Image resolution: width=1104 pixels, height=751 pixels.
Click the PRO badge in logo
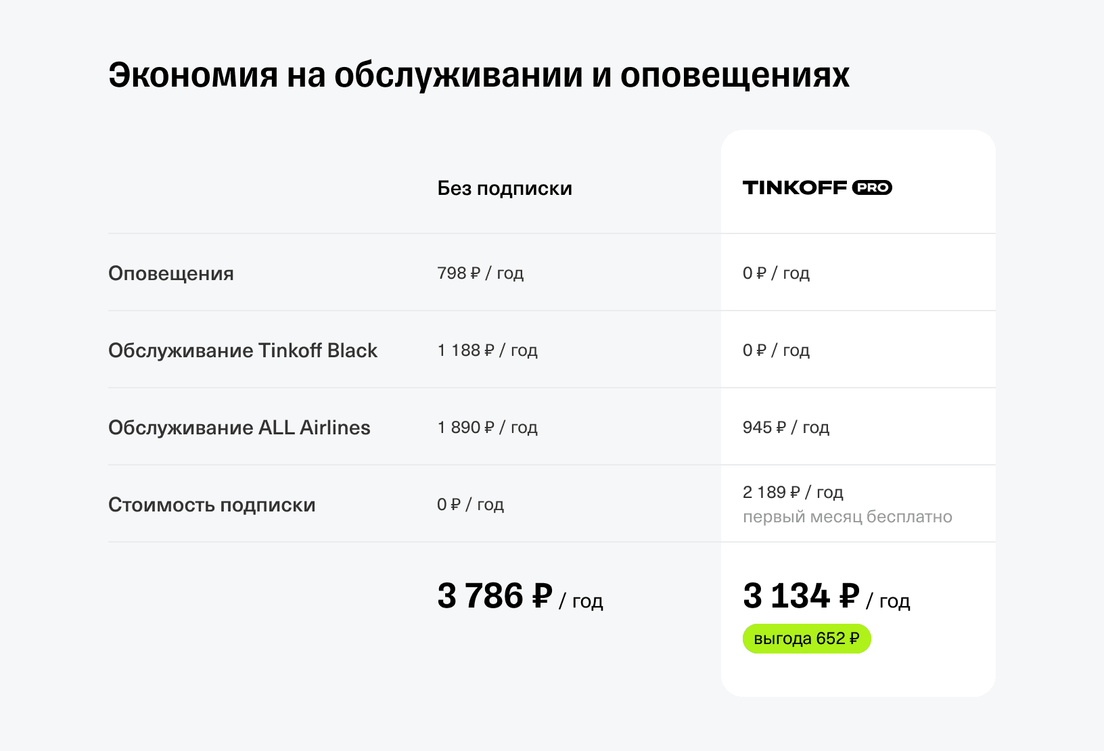pos(872,187)
